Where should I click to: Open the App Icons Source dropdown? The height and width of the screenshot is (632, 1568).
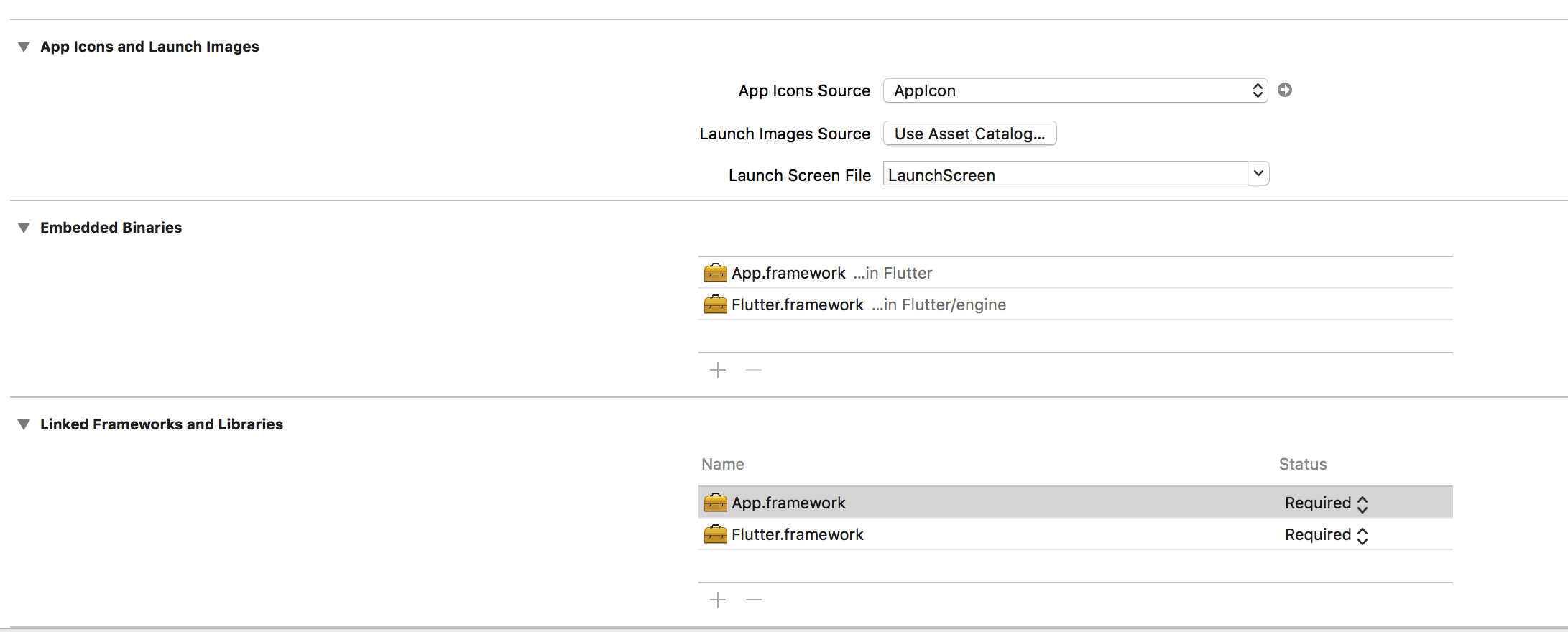(1075, 90)
